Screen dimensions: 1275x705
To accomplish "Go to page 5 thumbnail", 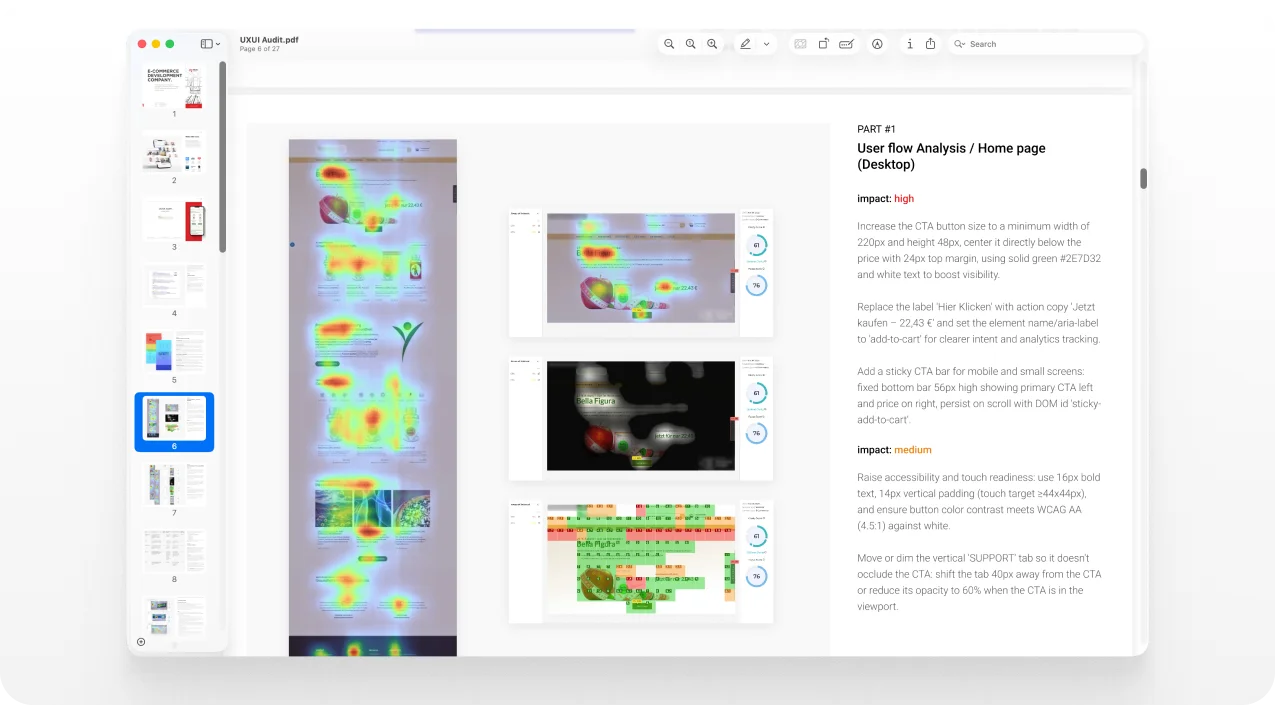I will coord(174,352).
